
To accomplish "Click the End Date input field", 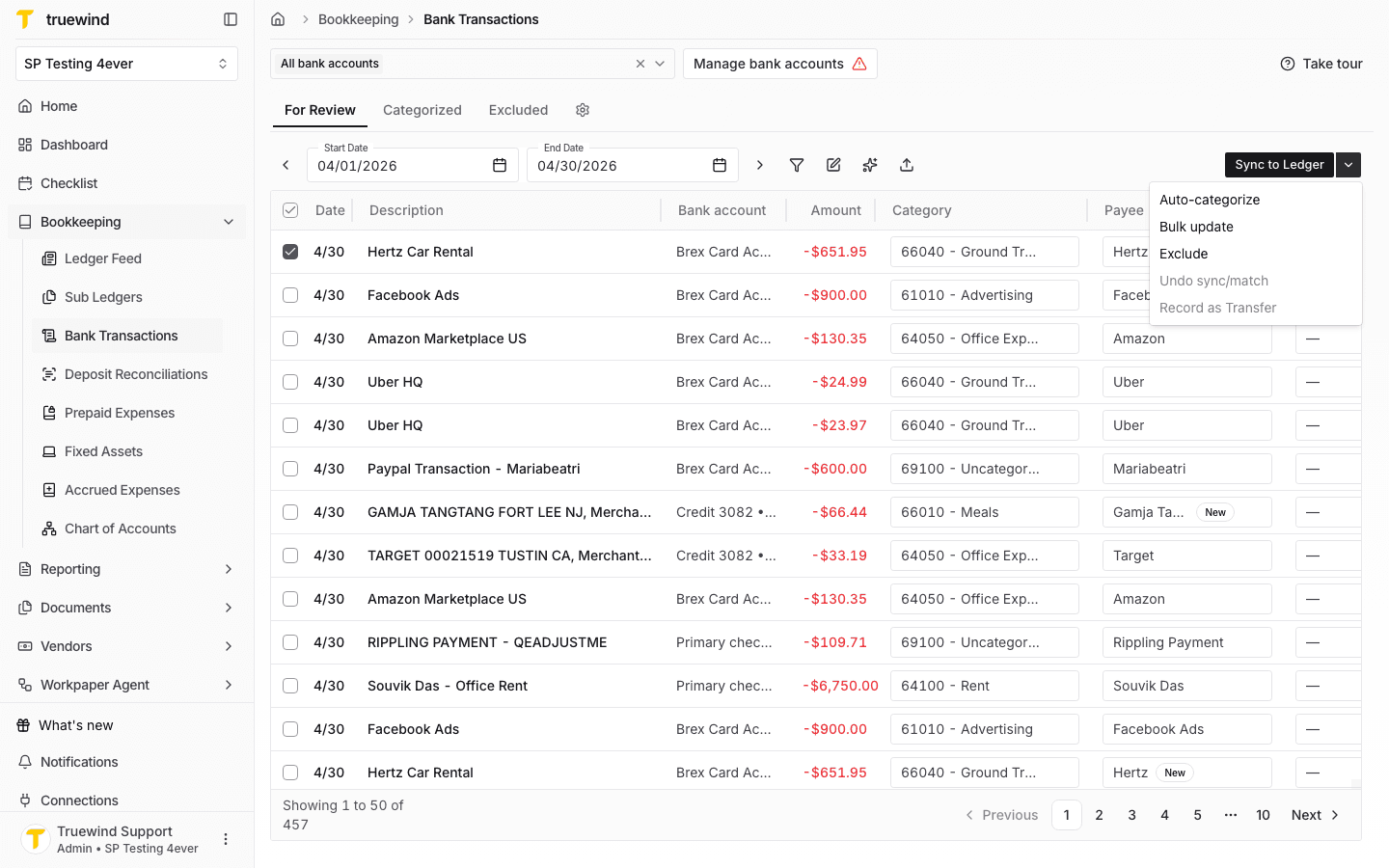I will pos(633,165).
